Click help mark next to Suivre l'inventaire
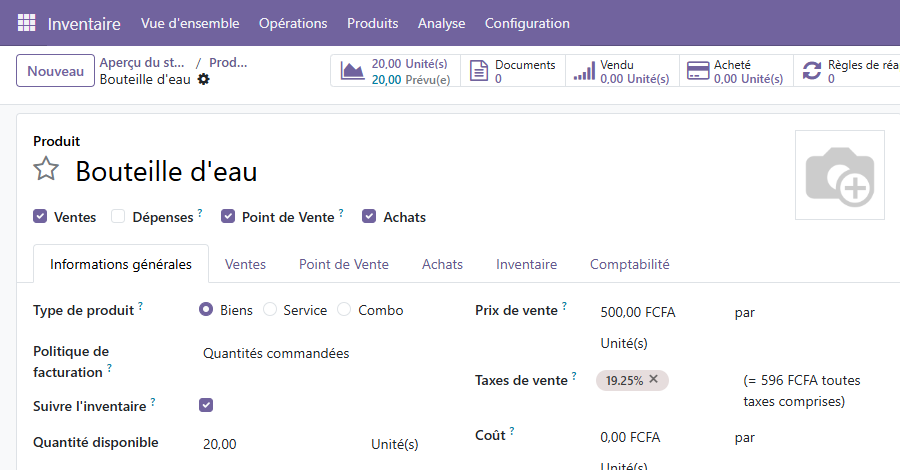The image size is (900, 470). coord(153,402)
